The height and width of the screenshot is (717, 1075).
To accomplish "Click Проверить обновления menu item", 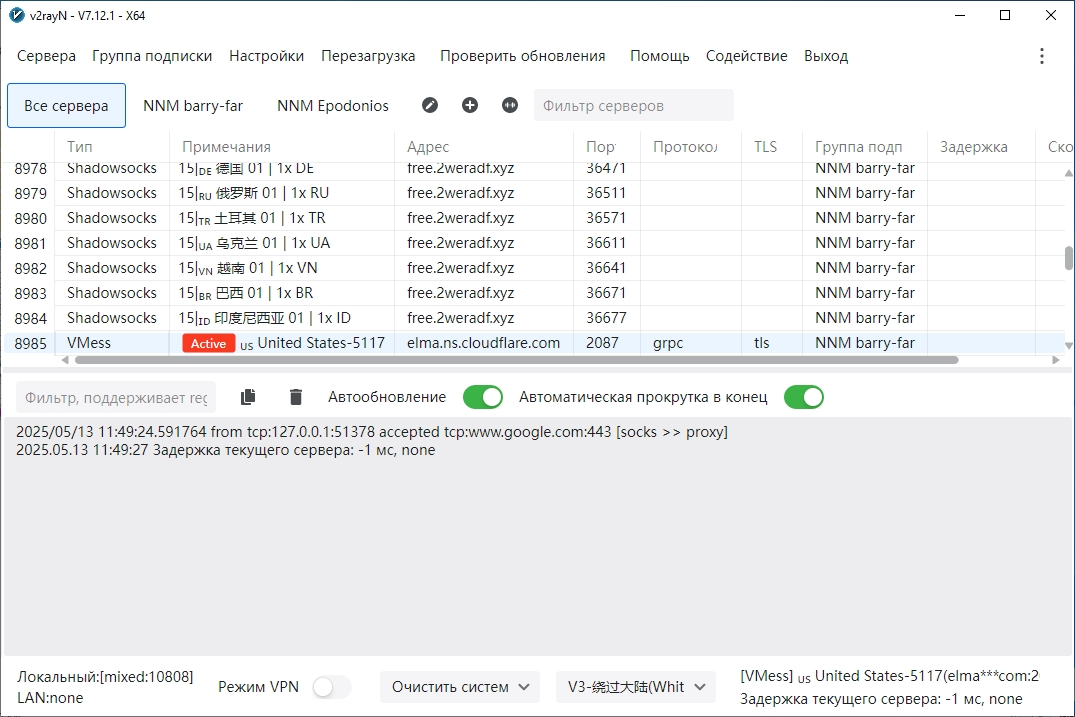I will [x=522, y=56].
